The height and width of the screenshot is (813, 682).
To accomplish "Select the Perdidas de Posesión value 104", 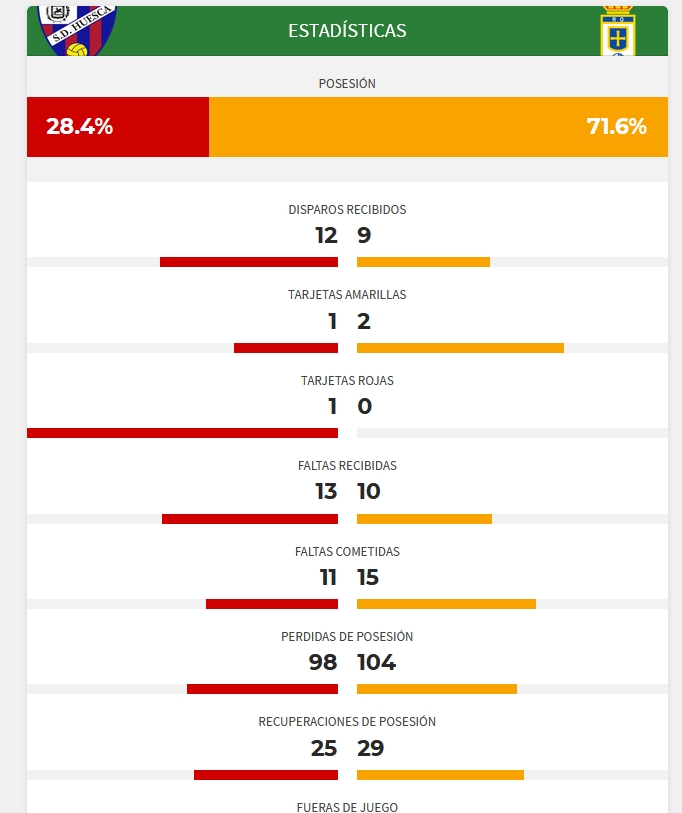I will (x=377, y=662).
